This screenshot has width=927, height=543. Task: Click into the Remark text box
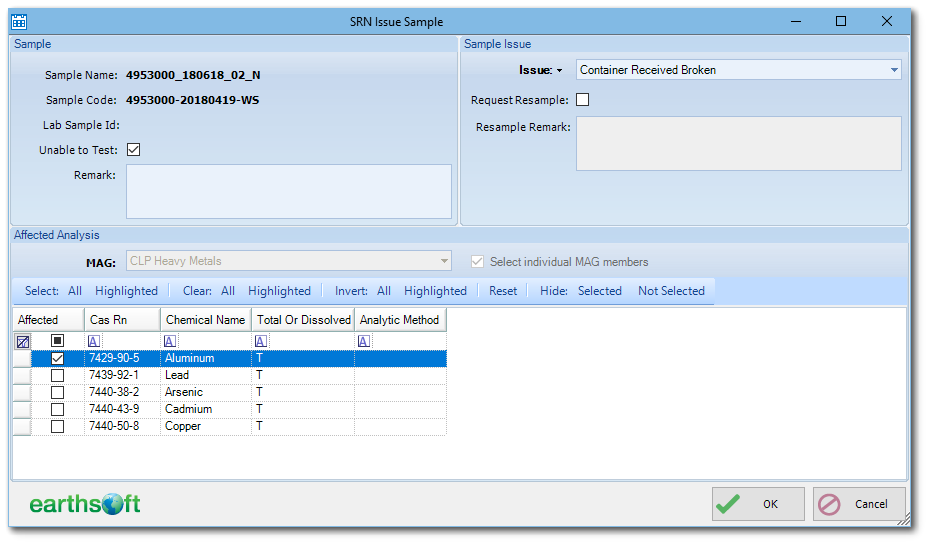click(289, 191)
